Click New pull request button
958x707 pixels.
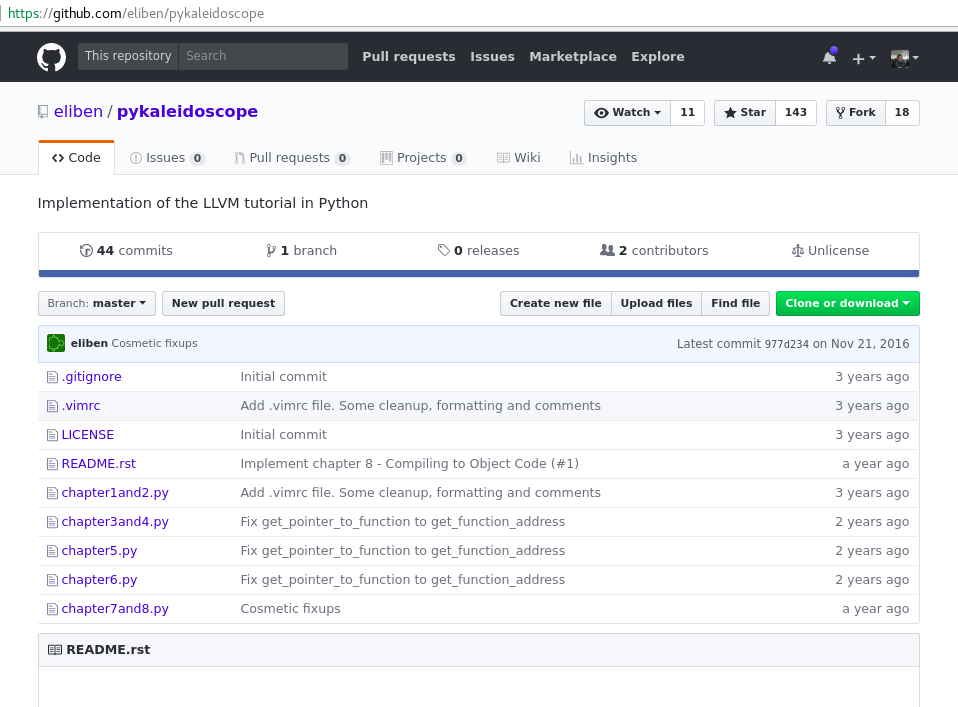224,304
